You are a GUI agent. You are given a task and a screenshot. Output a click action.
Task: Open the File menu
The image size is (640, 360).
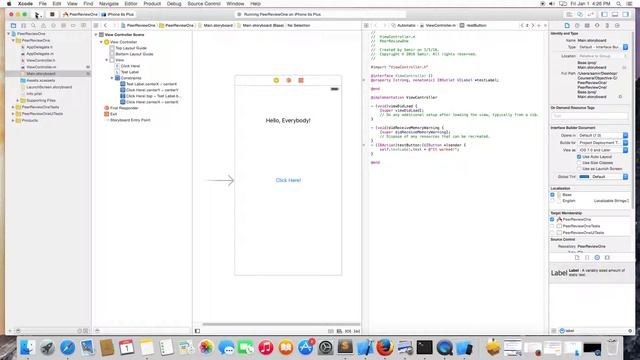point(42,4)
